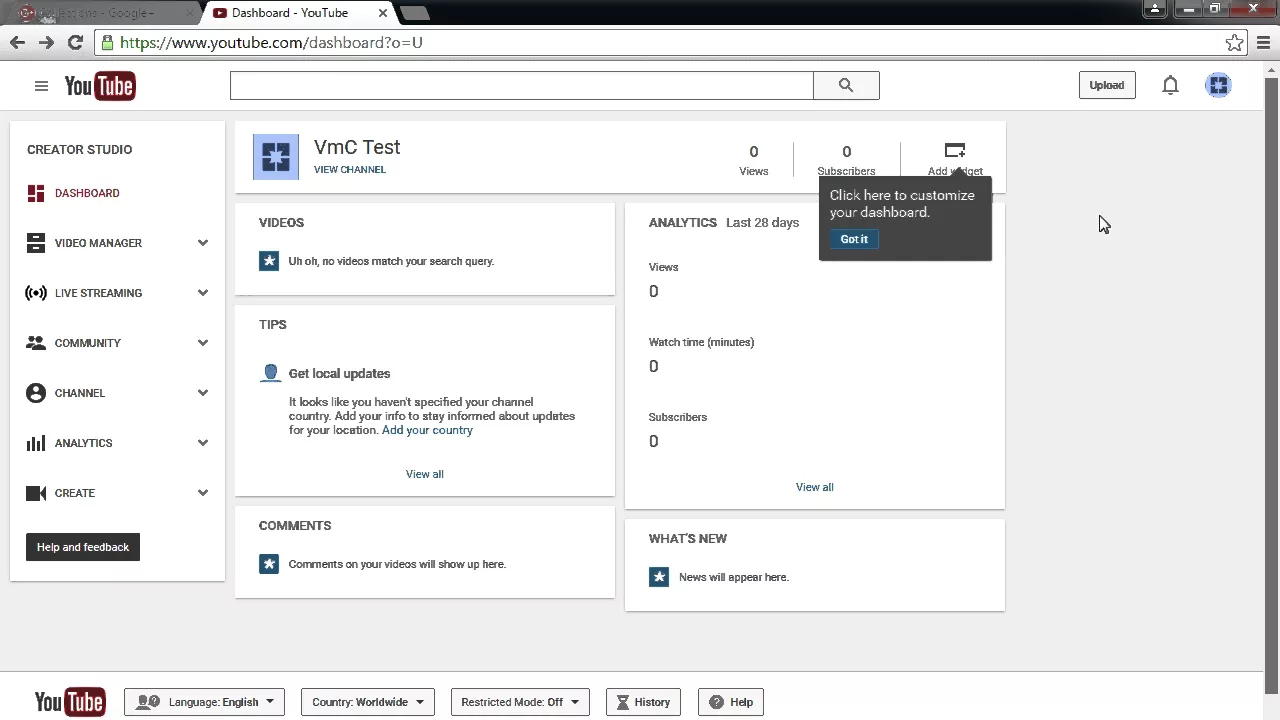Click star icon in Videos panel
Viewport: 1280px width, 720px height.
click(269, 261)
